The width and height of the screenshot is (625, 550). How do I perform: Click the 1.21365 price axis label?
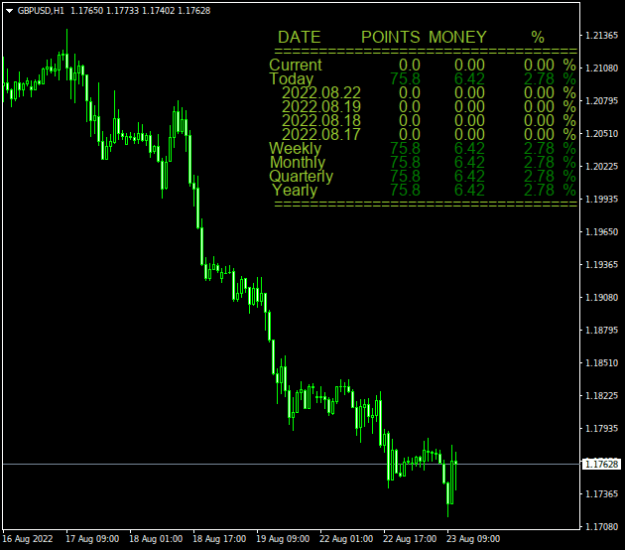(601, 36)
